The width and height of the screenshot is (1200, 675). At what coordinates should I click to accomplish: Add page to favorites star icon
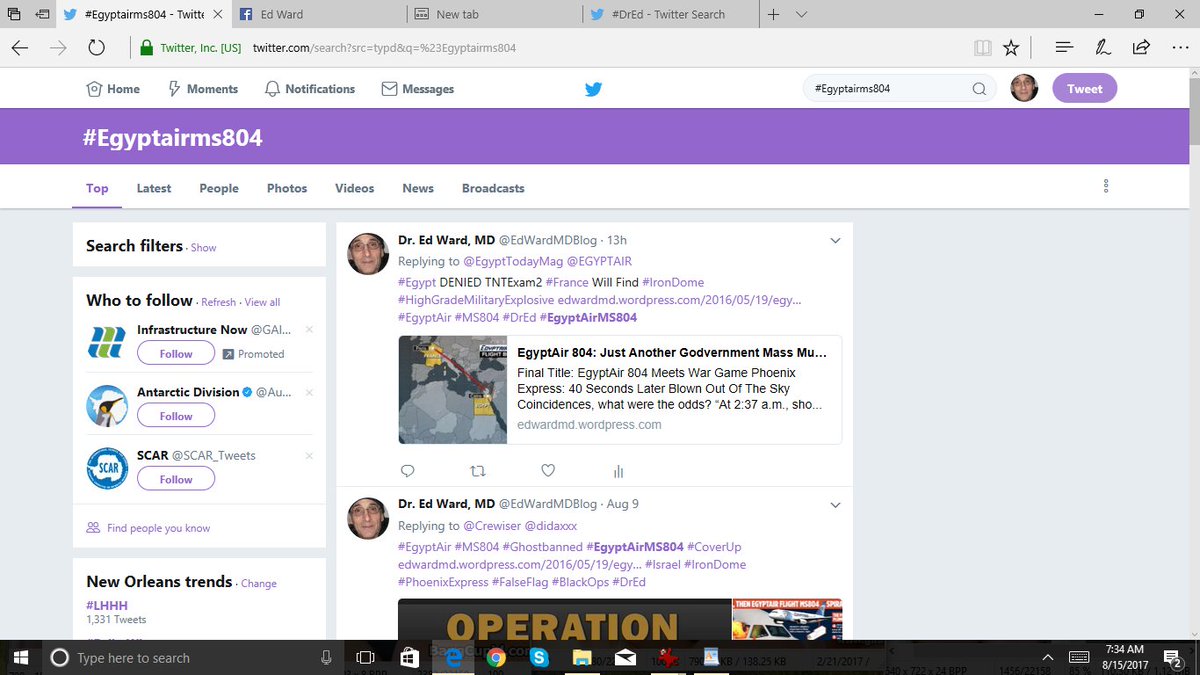pos(1011,47)
